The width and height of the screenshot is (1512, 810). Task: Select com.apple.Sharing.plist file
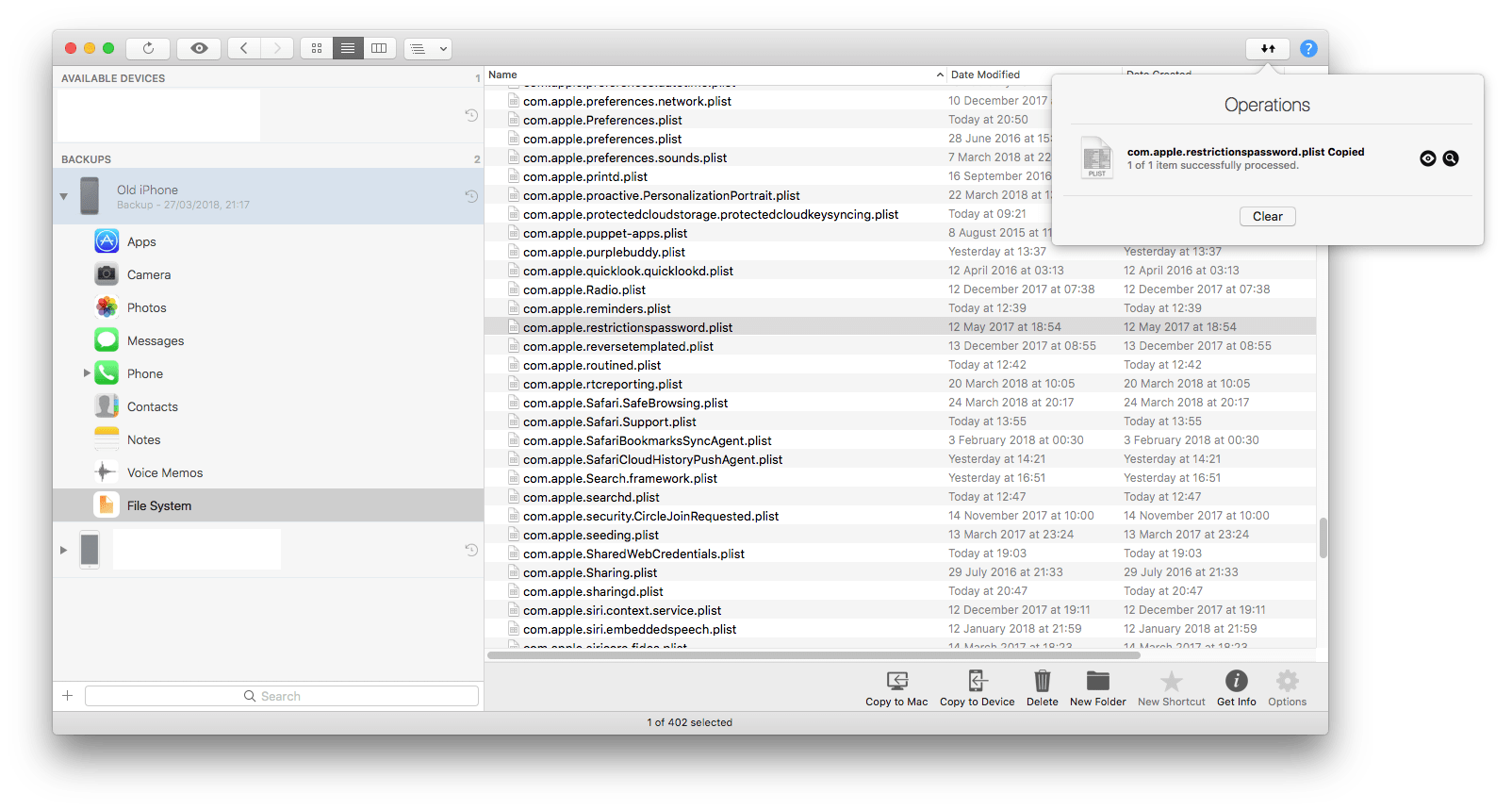coord(590,572)
